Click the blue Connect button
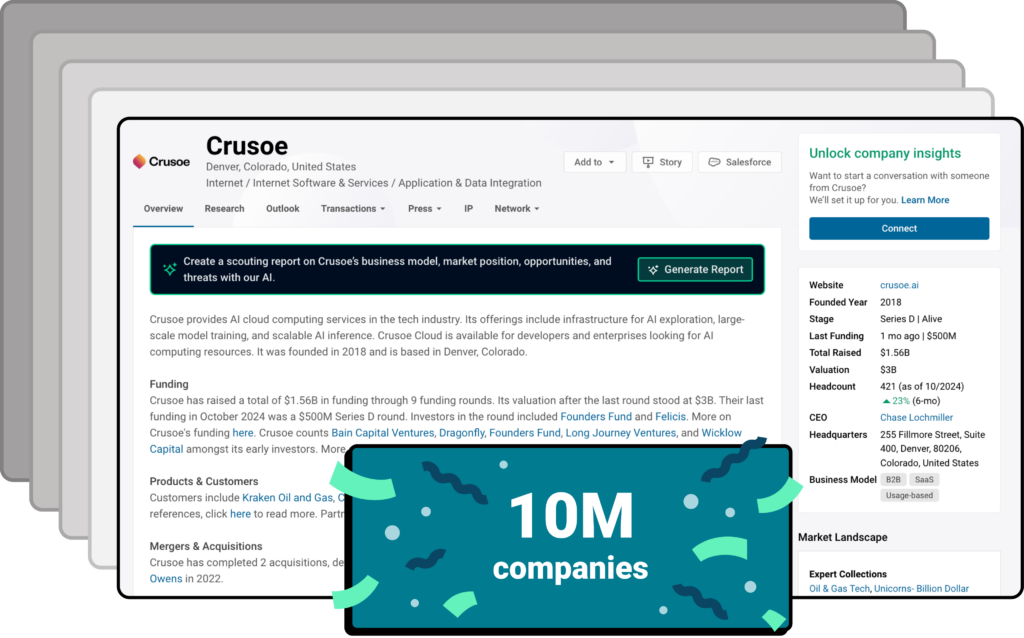This screenshot has height=638, width=1024. click(898, 228)
